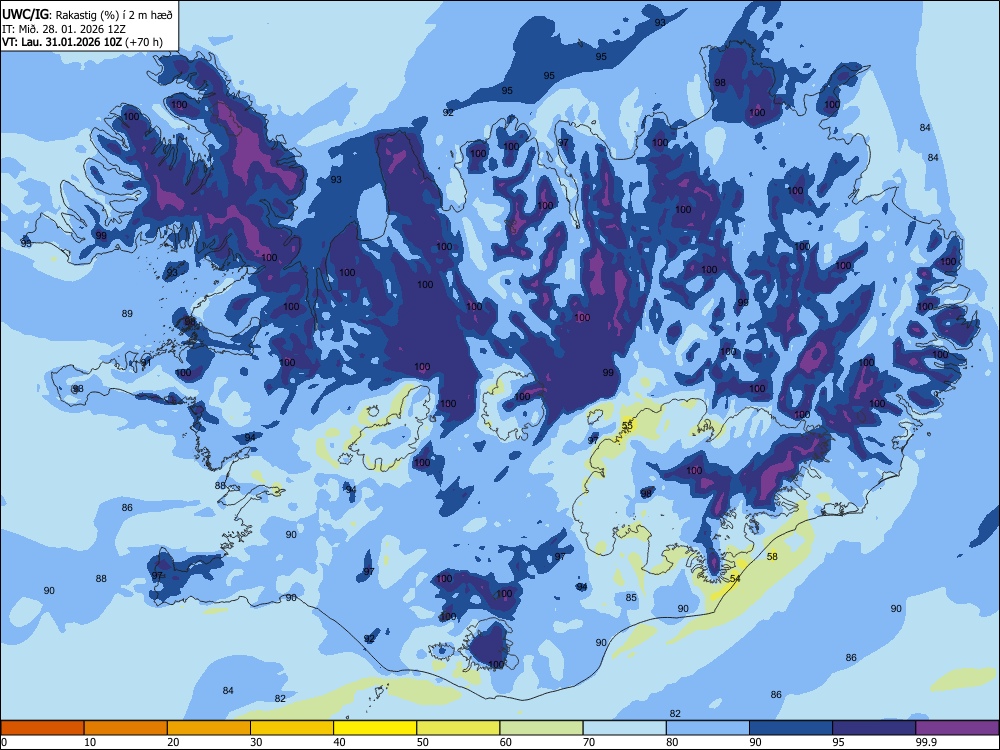The height and width of the screenshot is (750, 1000).
Task: Select the '85' humidity value on the map
Action: pyautogui.click(x=631, y=598)
